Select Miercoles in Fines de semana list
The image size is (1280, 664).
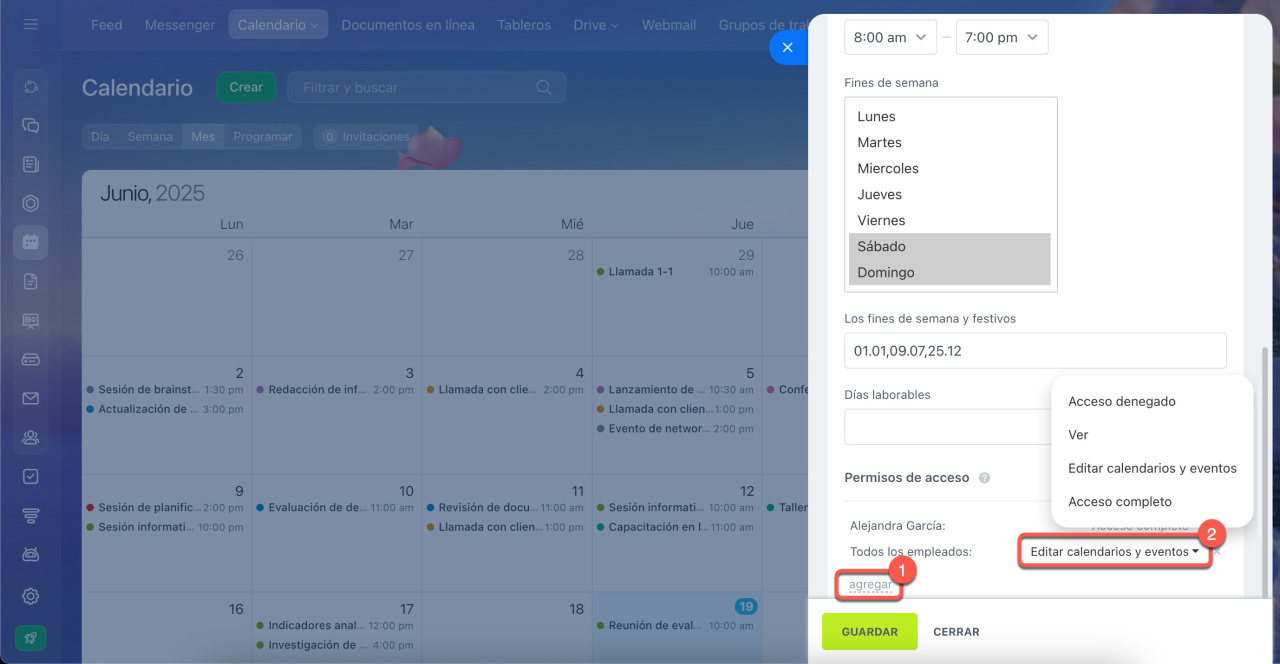pyautogui.click(x=950, y=168)
